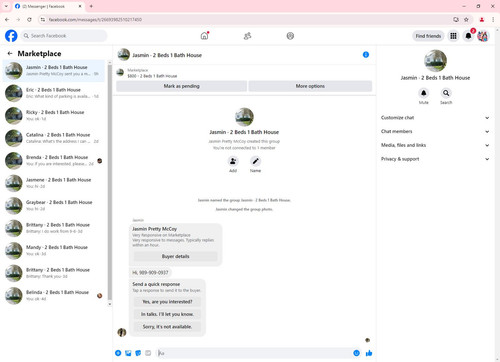Open the Facebook logo home link

tap(11, 36)
